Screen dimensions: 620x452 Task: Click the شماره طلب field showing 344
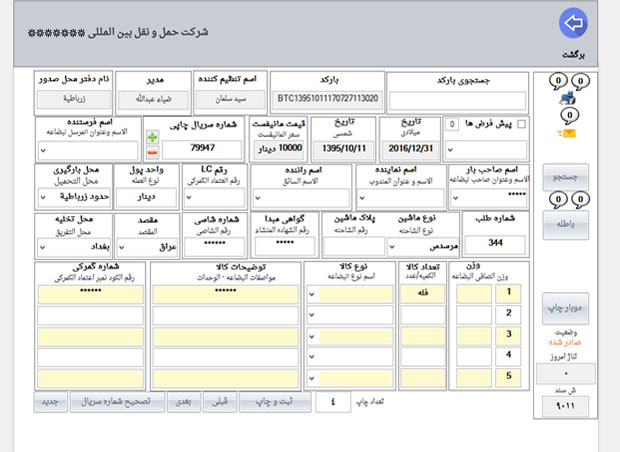pyautogui.click(x=495, y=244)
